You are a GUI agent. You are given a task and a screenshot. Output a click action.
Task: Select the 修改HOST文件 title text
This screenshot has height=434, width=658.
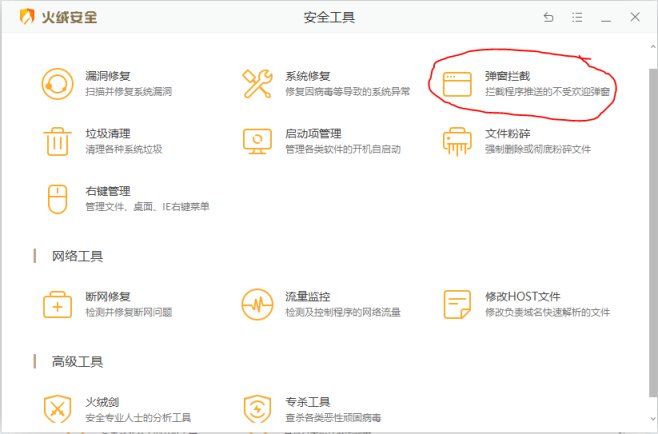click(522, 296)
